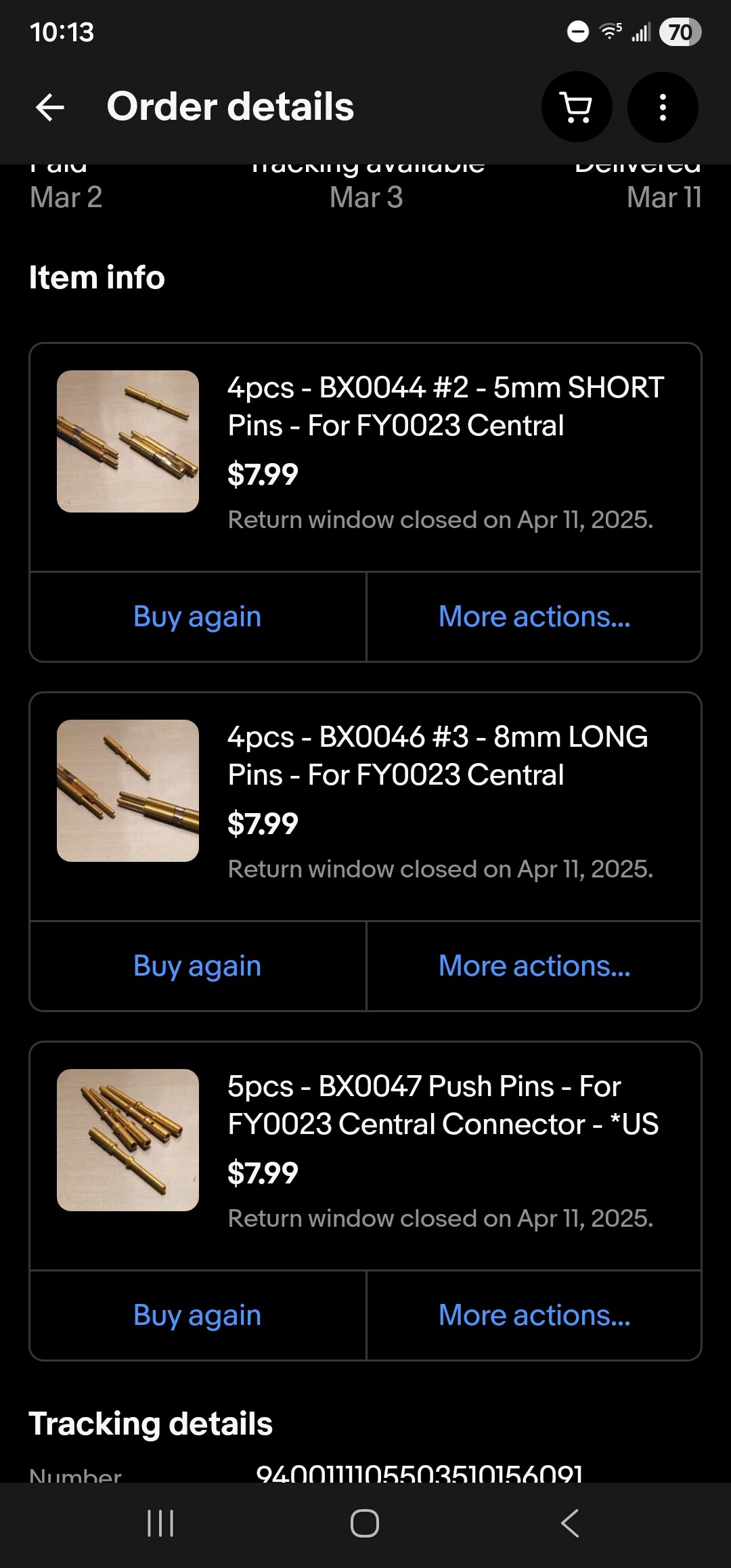
Task: Open the three-dot overflow menu
Action: point(663,107)
